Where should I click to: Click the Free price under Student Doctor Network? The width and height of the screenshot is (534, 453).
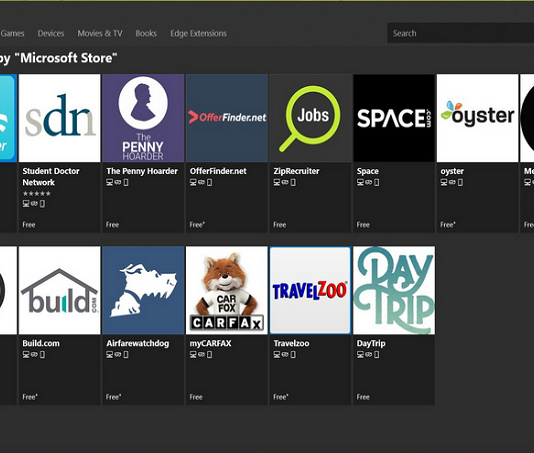click(x=29, y=225)
